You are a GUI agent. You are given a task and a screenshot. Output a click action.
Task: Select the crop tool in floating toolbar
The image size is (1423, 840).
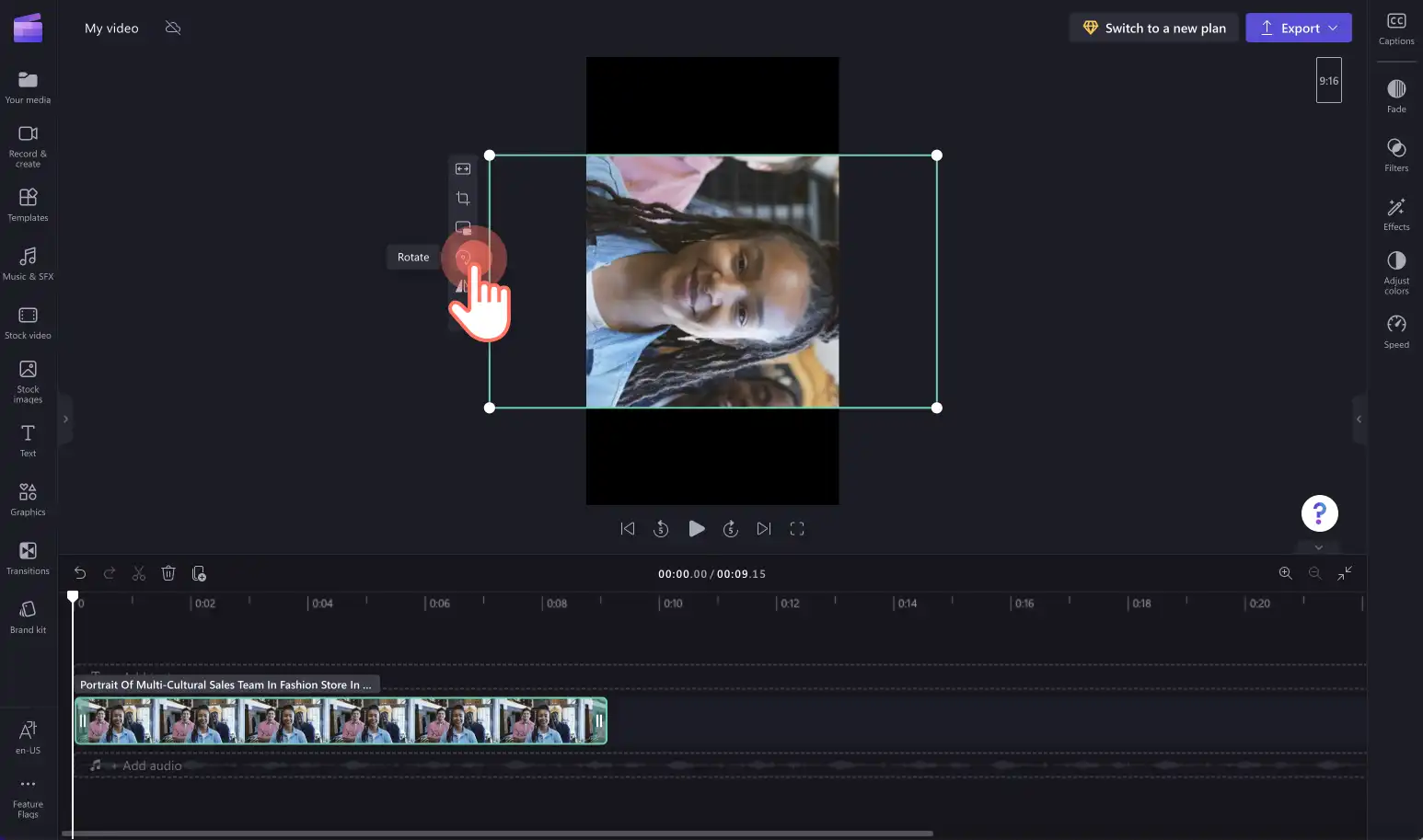(463, 198)
